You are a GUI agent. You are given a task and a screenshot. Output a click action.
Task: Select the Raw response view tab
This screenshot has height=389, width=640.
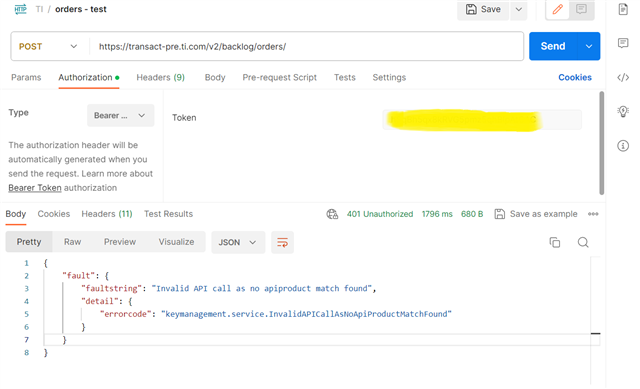tap(73, 242)
